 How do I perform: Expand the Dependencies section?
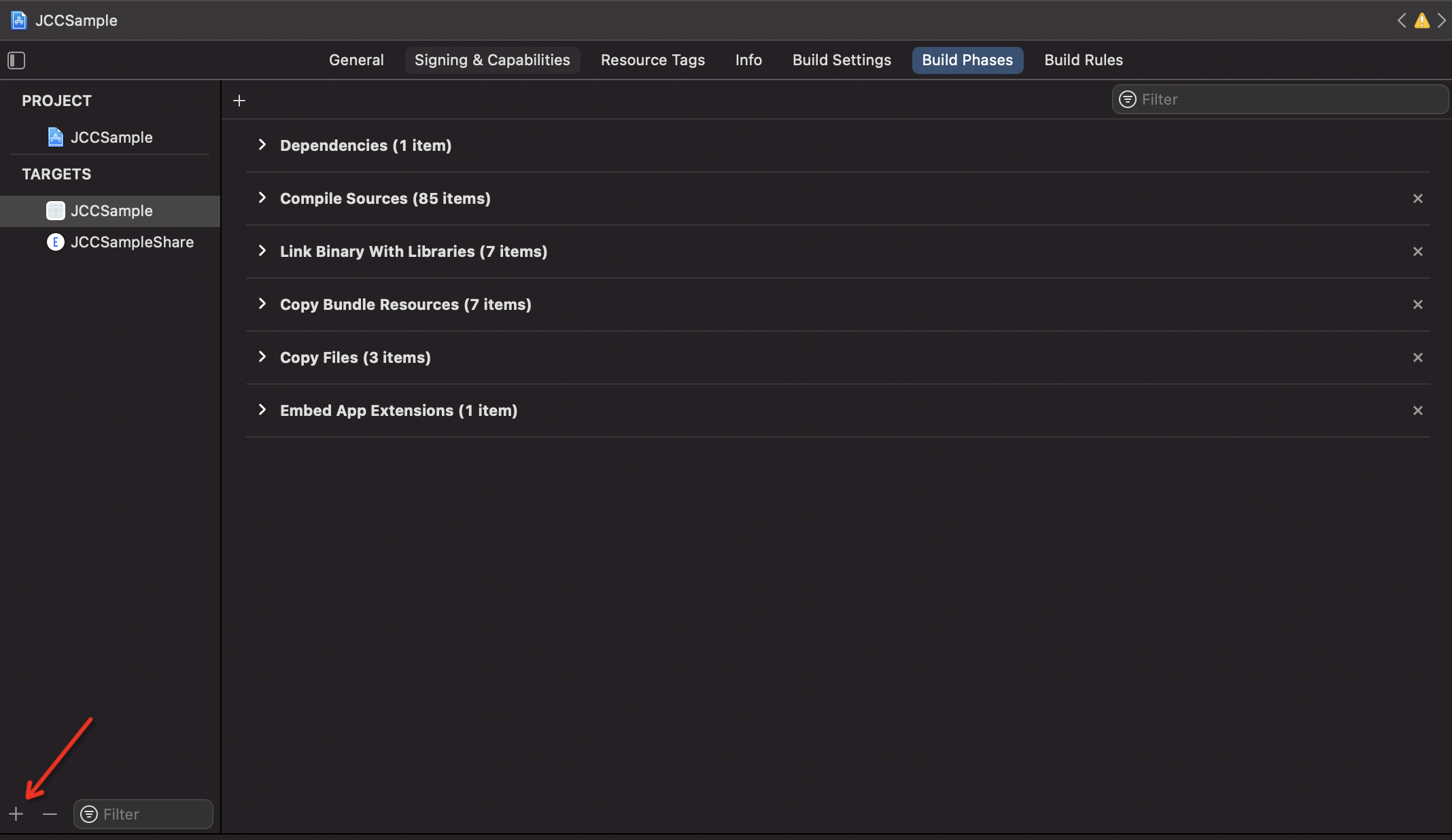click(x=262, y=145)
